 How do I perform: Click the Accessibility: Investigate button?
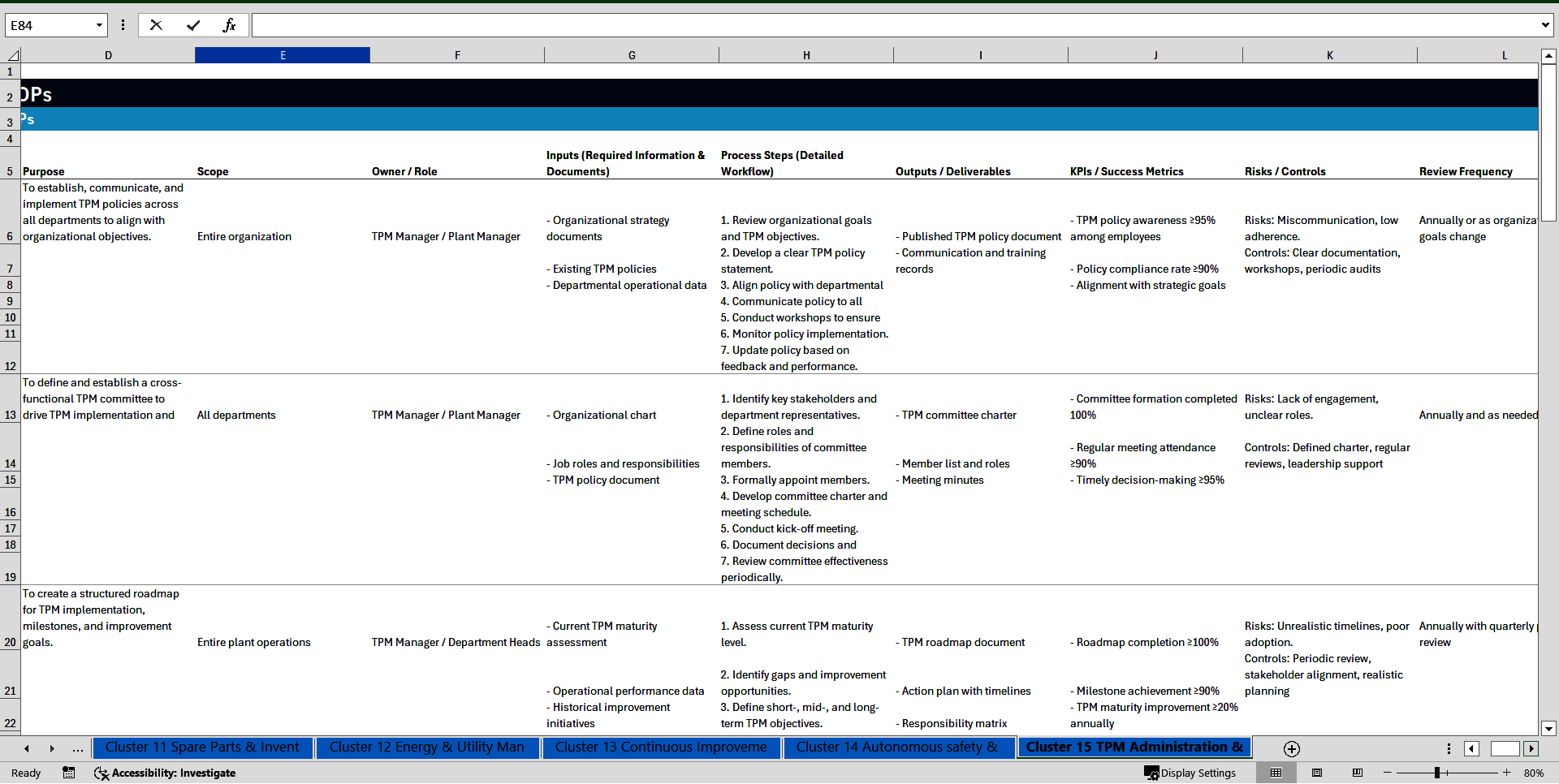click(165, 773)
